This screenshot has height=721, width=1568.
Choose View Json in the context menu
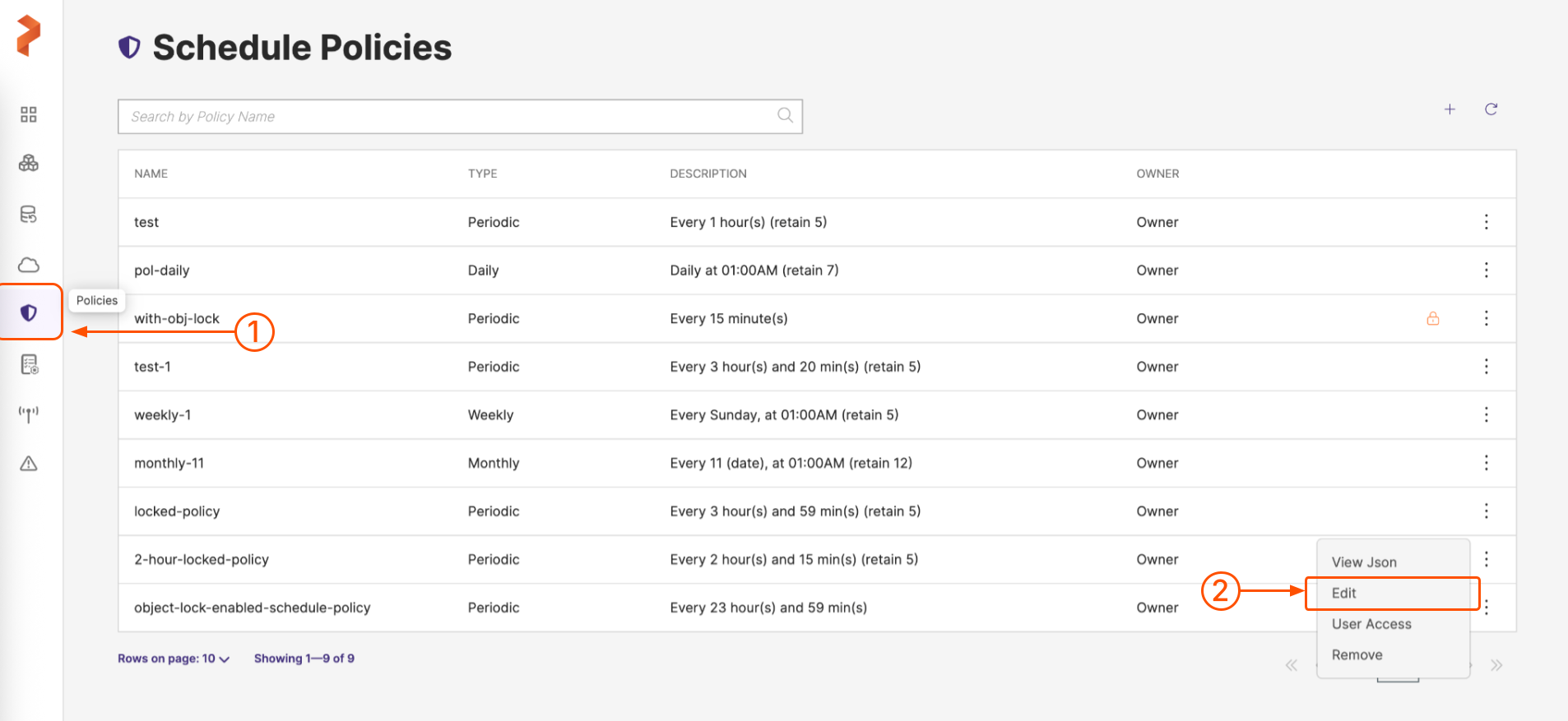(1364, 562)
